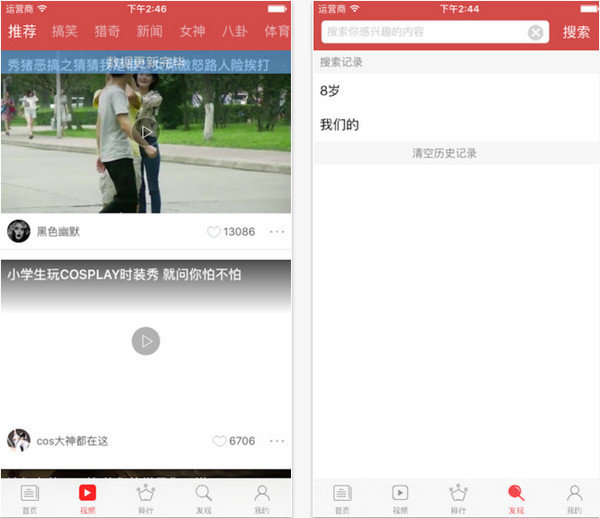The image size is (600, 518).
Task: Open more options for the cos大神都在这 video
Action: click(277, 441)
